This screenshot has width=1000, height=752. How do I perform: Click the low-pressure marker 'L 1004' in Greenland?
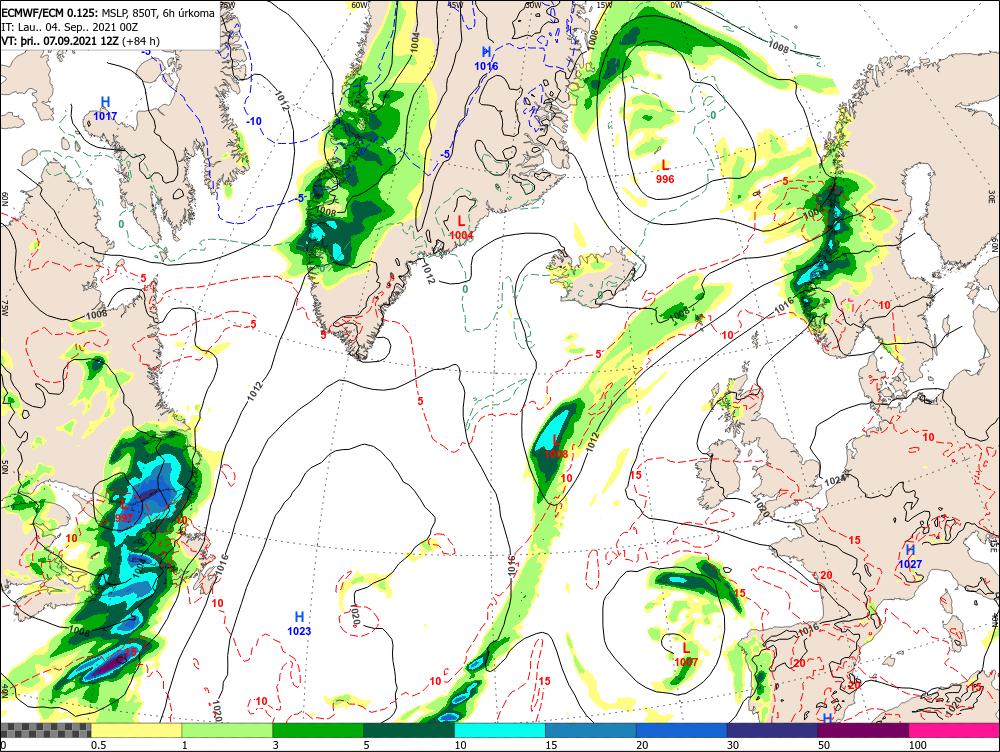[x=461, y=228]
